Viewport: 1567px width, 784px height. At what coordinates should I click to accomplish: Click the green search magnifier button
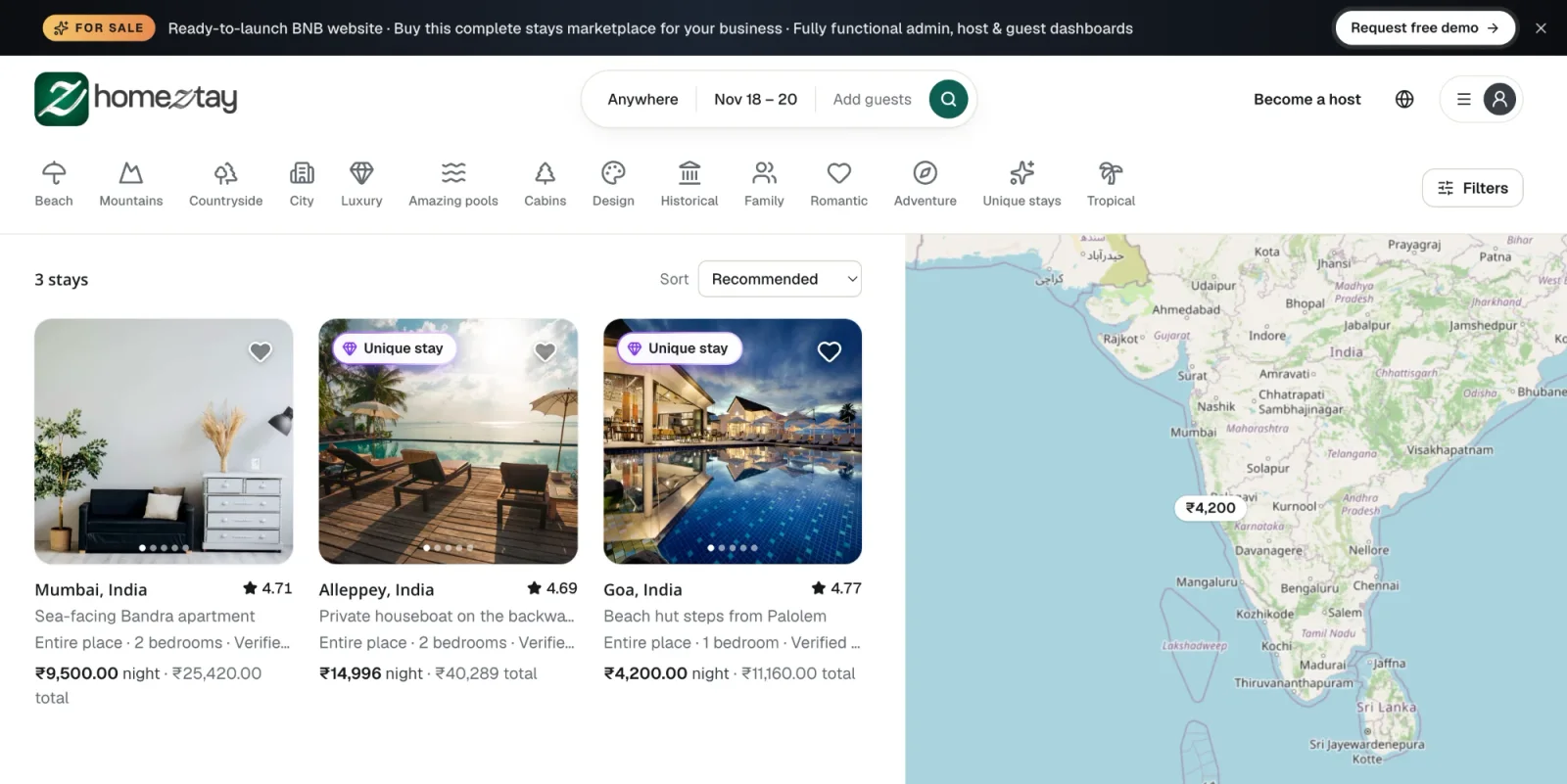(948, 99)
